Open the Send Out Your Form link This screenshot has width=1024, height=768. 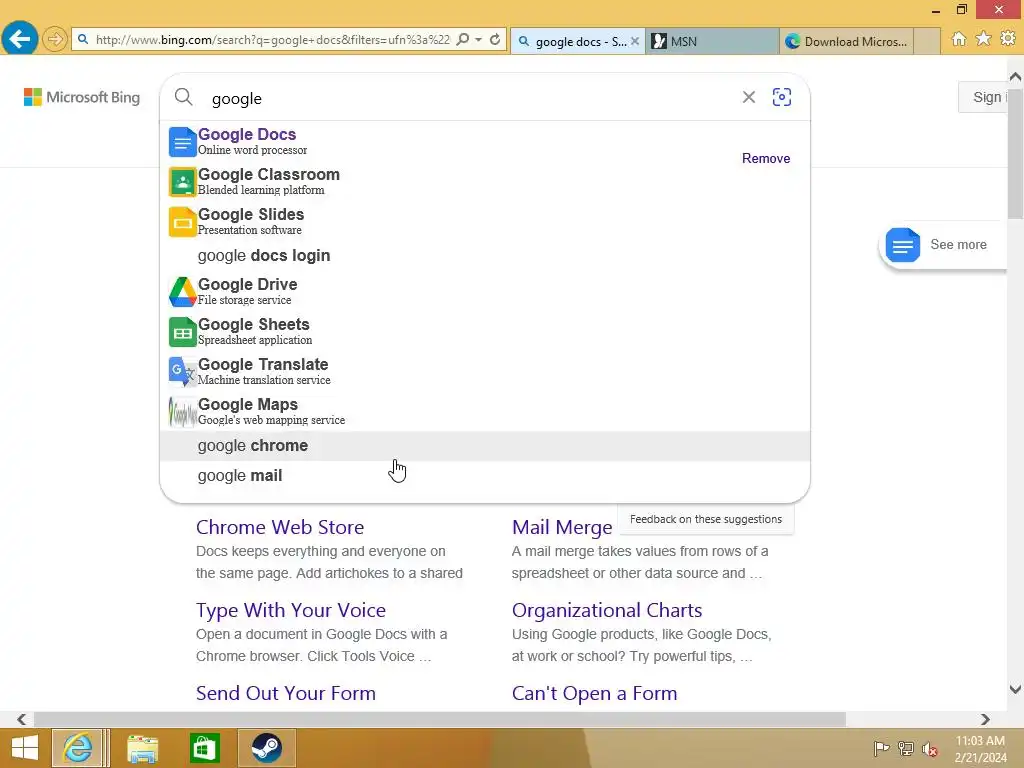click(285, 693)
